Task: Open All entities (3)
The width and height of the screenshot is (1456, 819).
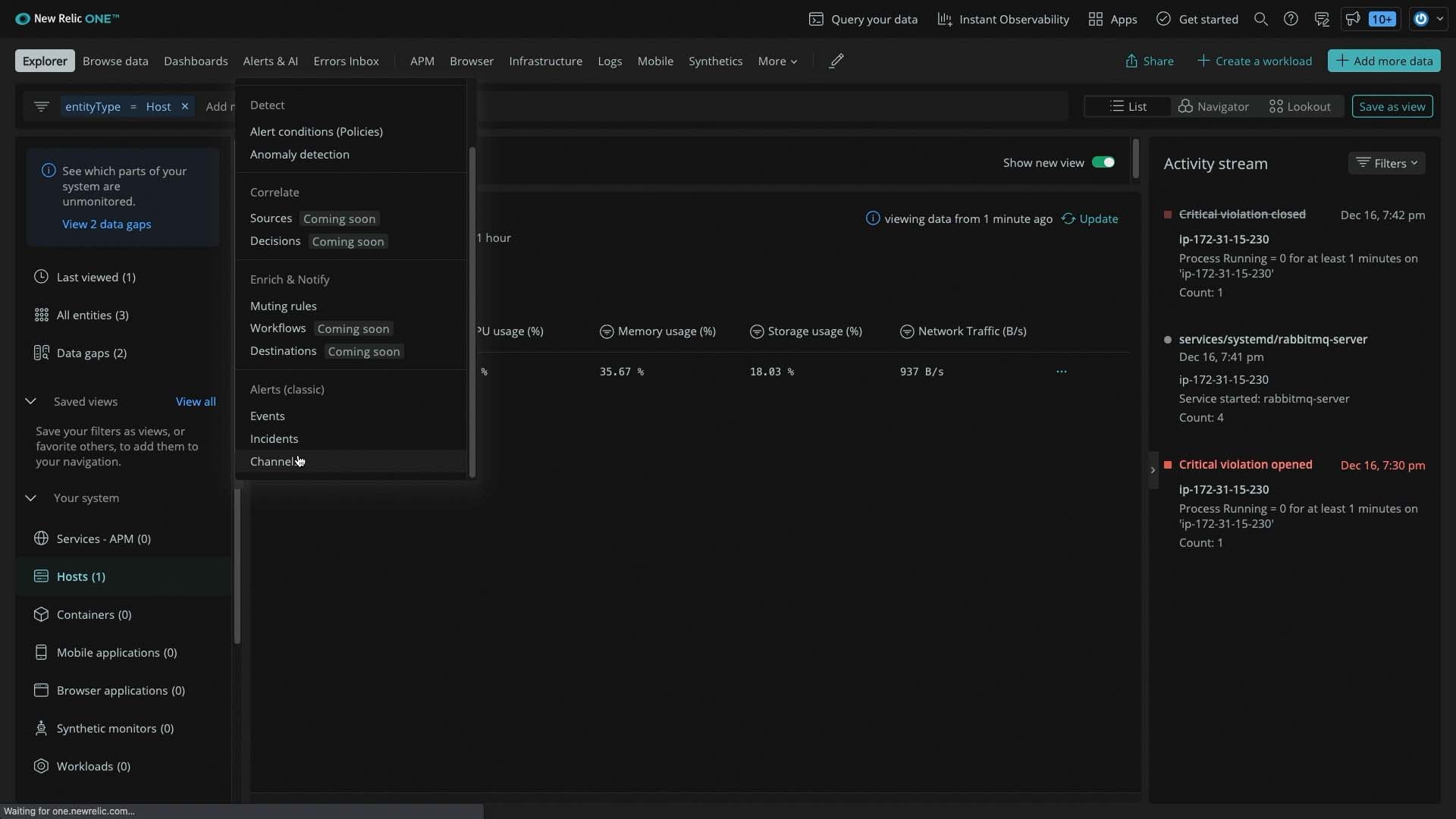Action: 93,315
